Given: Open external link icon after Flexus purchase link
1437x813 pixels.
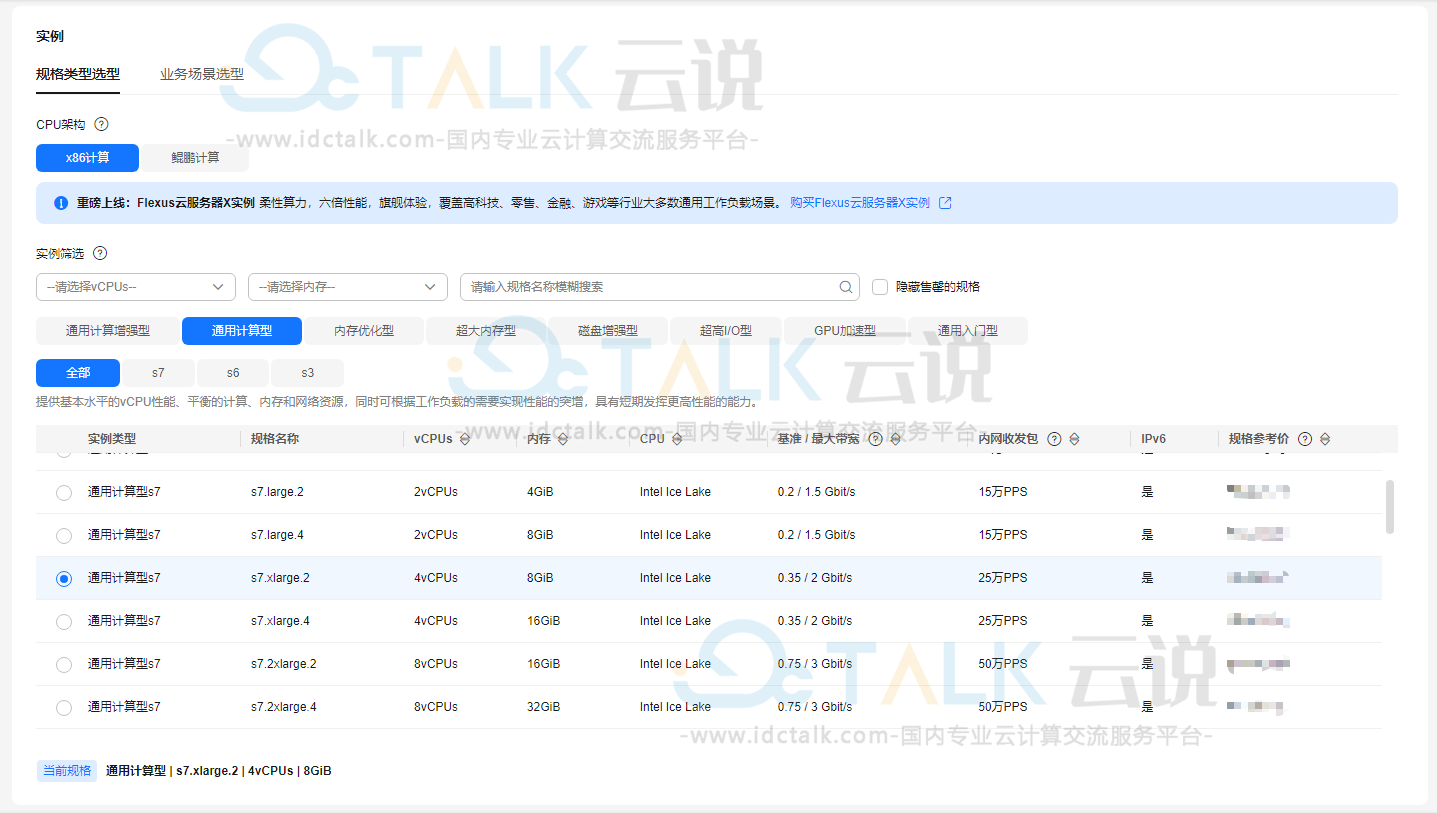Looking at the screenshot, I should pyautogui.click(x=945, y=203).
